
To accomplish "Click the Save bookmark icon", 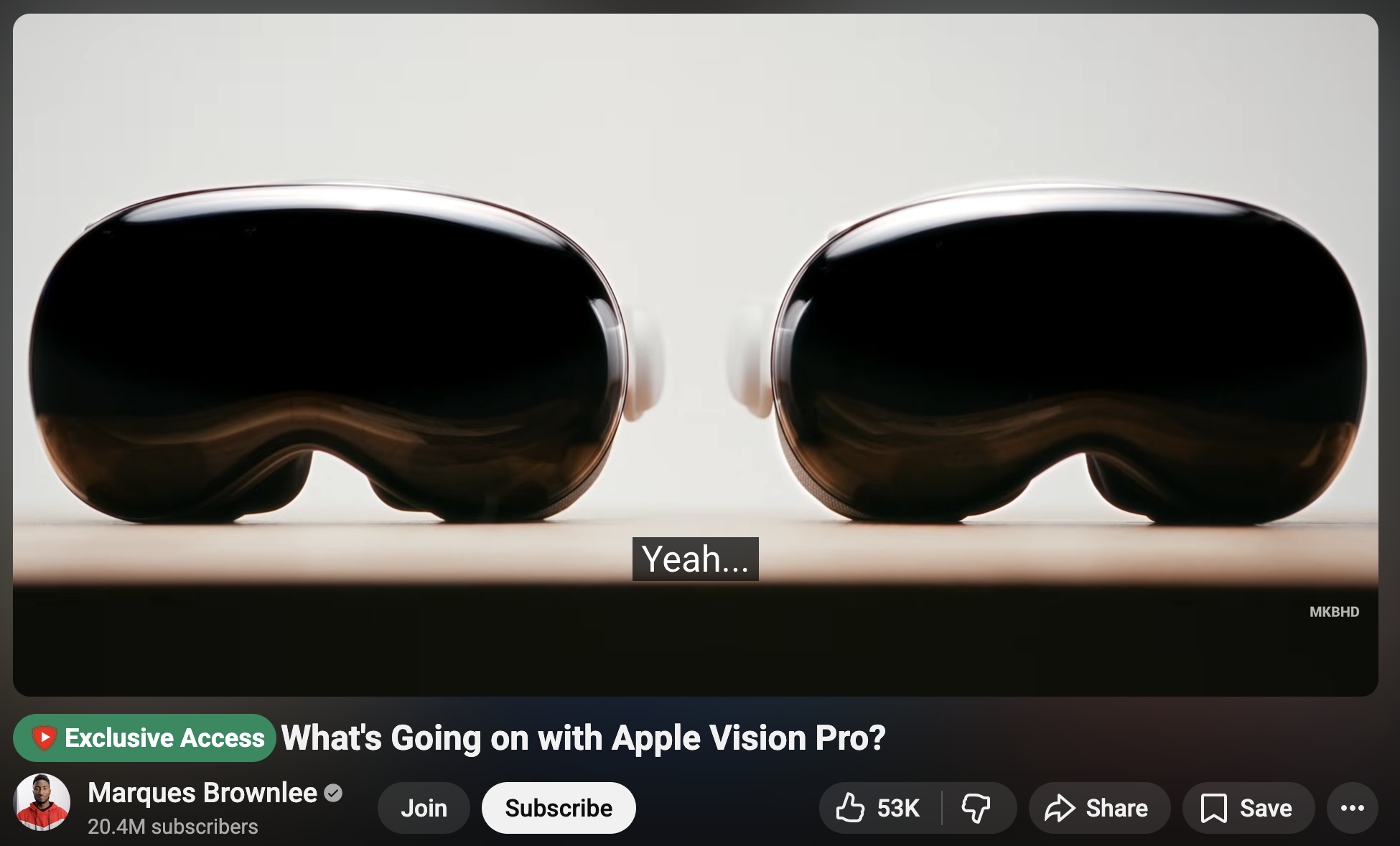I will pos(1213,809).
